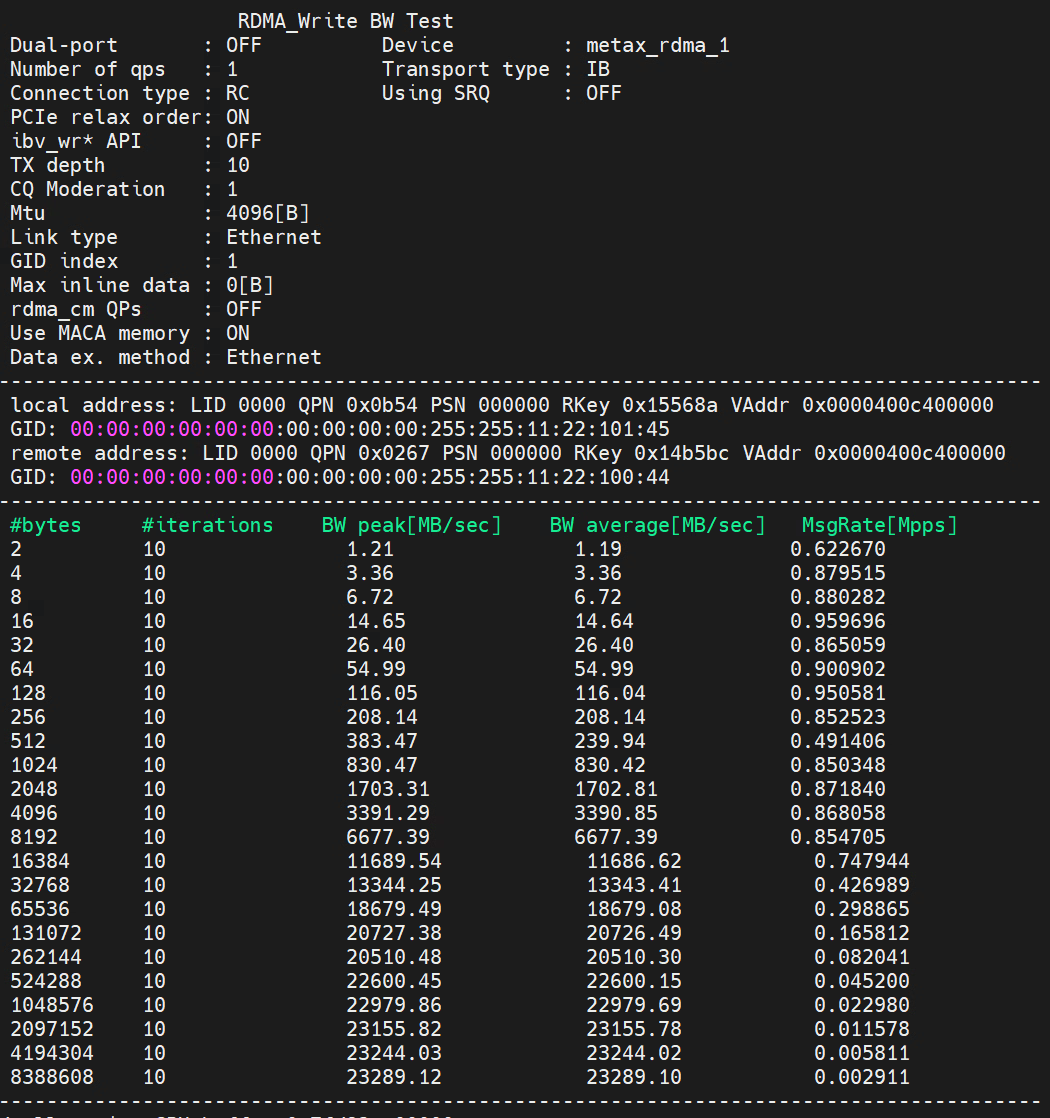
Task: Click the "PCIe relax order" label
Action: point(105,118)
